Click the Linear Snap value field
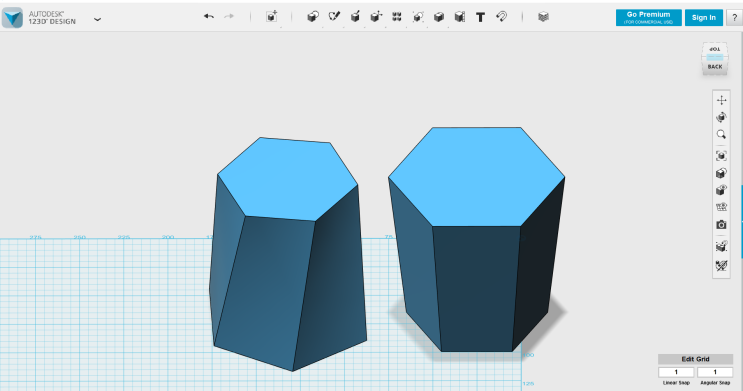Screen dimensions: 743x391 (676, 372)
